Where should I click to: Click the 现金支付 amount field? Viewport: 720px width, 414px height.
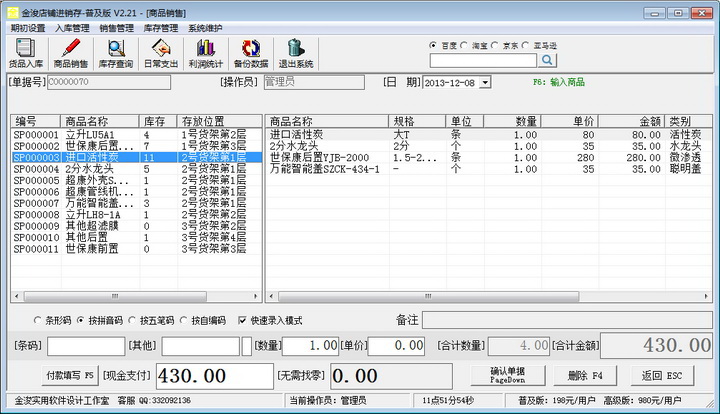point(215,376)
